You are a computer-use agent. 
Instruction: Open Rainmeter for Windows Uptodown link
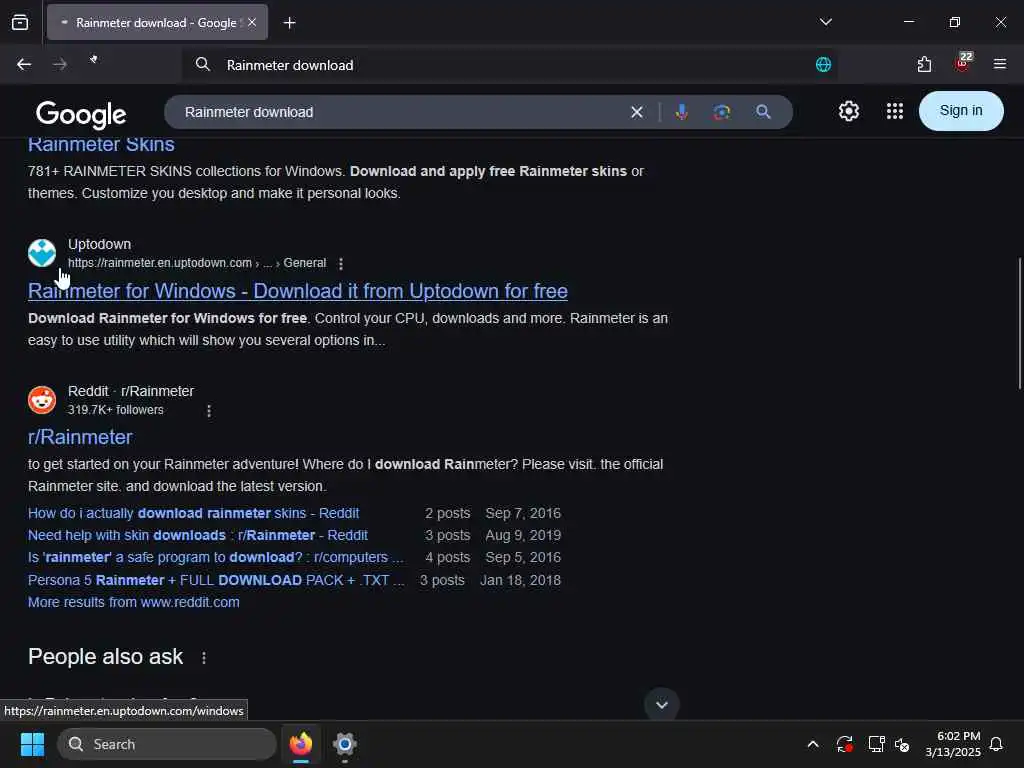[298, 291]
